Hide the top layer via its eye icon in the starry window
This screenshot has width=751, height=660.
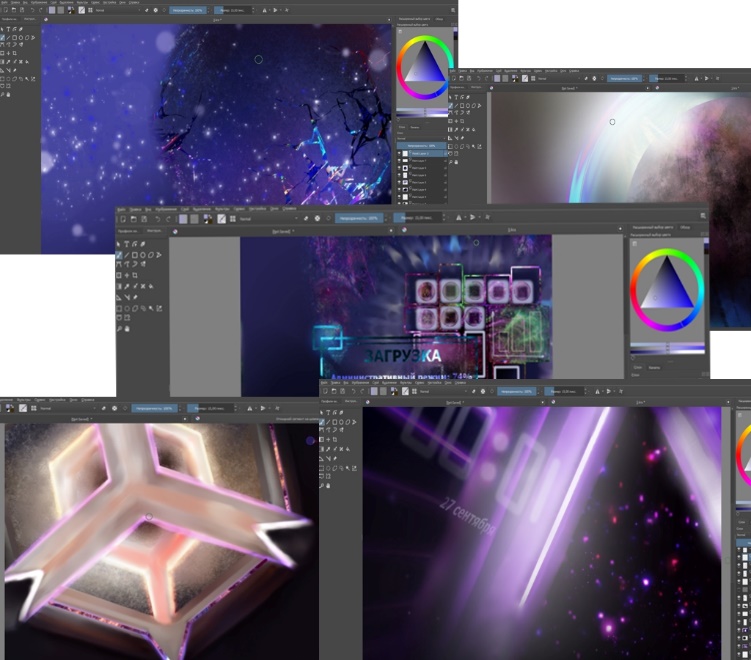coord(401,153)
